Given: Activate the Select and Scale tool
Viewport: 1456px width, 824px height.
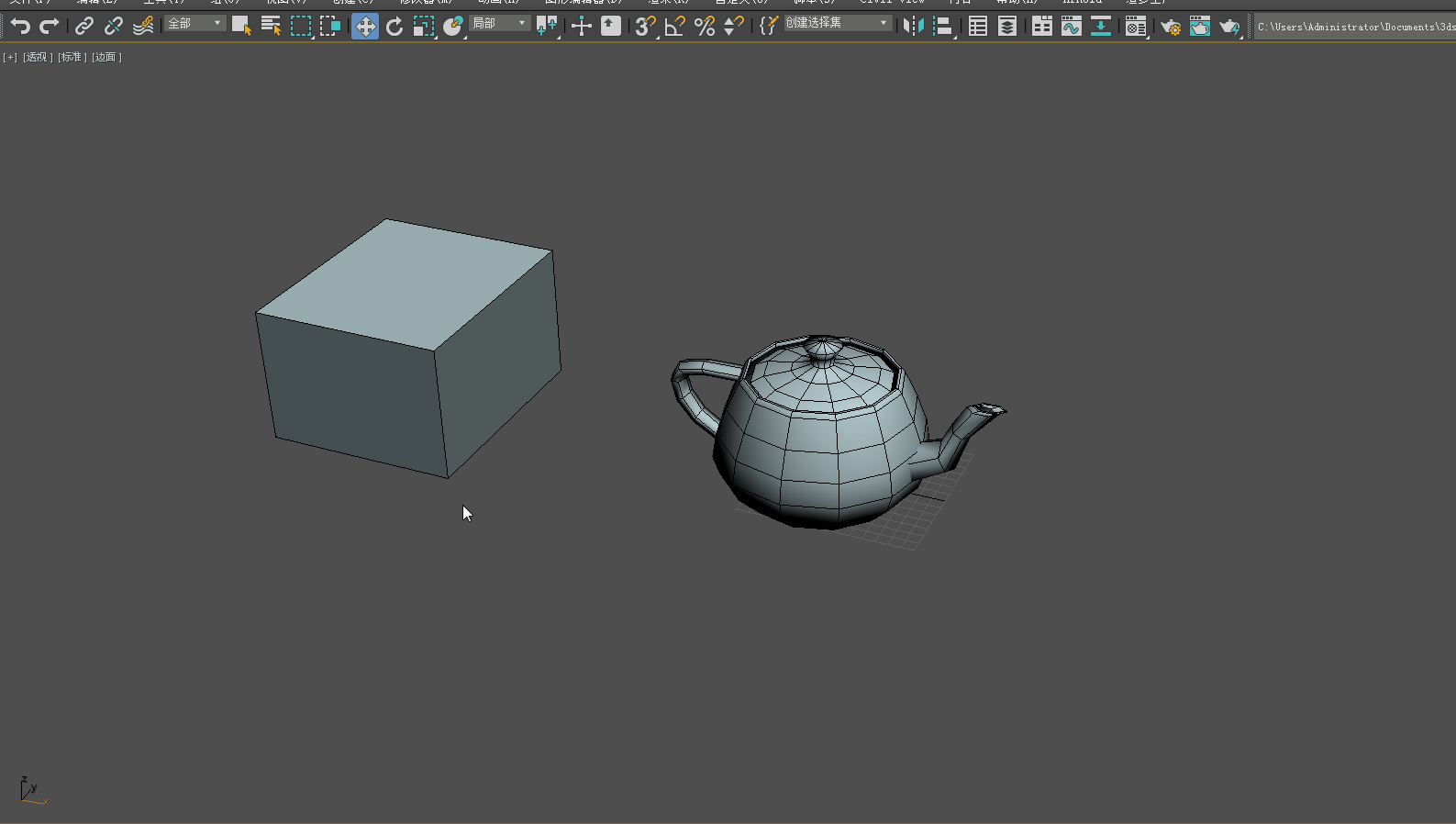Looking at the screenshot, I should coord(423,27).
